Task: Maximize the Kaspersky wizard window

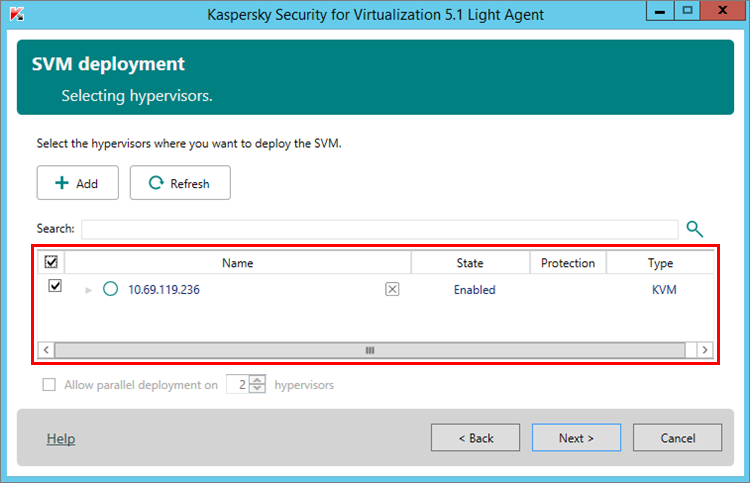Action: 687,11
